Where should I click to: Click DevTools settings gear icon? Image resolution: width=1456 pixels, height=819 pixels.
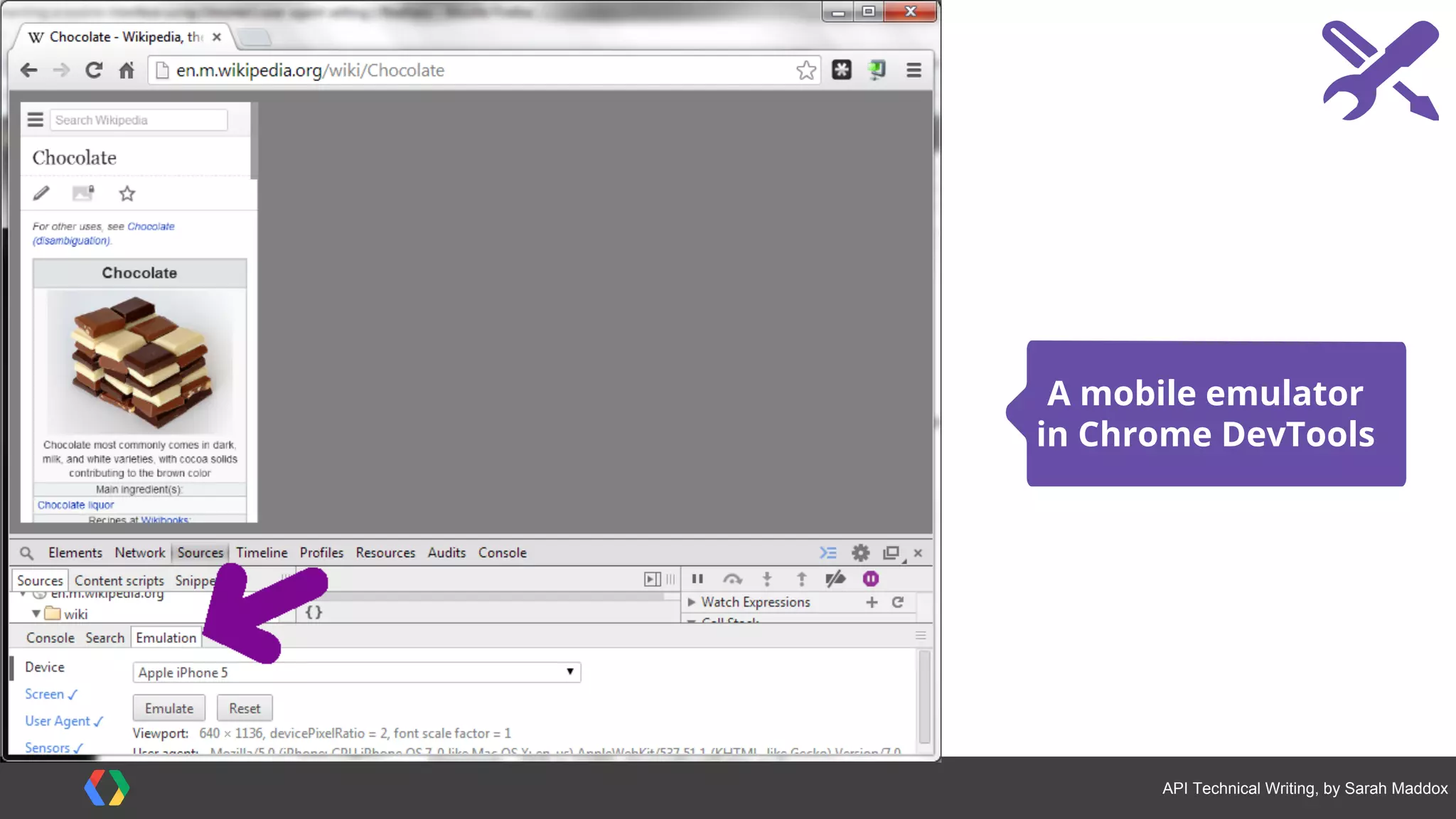coord(860,552)
